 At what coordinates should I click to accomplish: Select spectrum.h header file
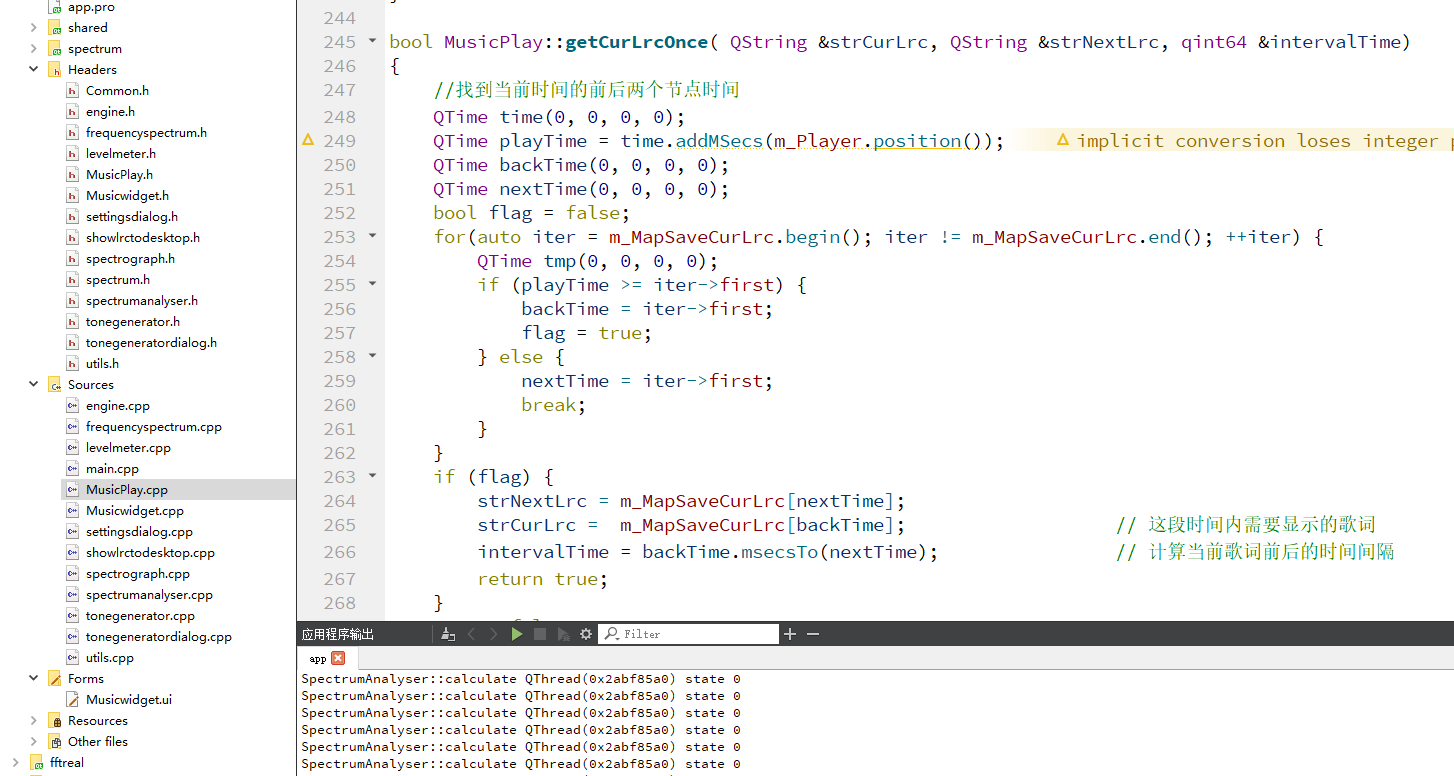118,279
